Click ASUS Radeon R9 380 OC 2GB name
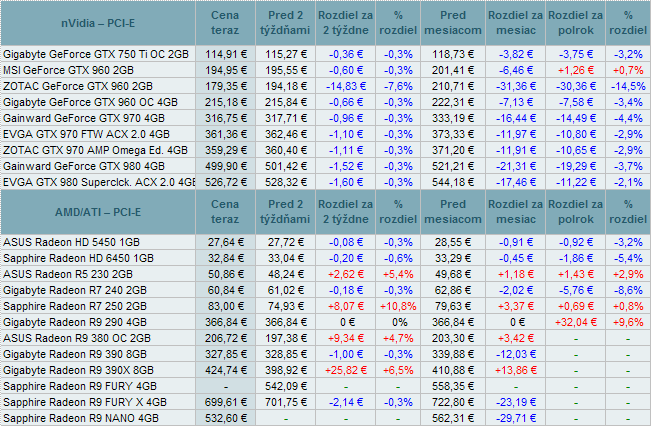651x426 pixels. click(77, 338)
